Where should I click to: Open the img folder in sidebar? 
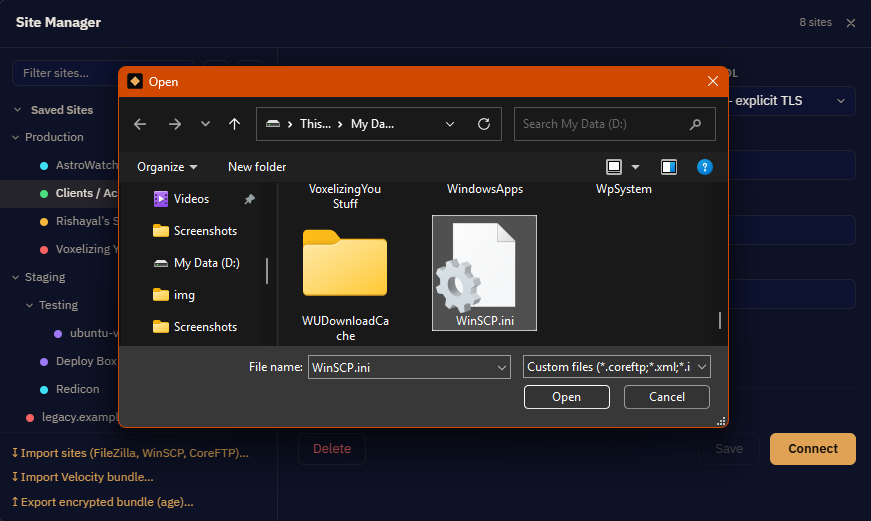[x=174, y=295]
